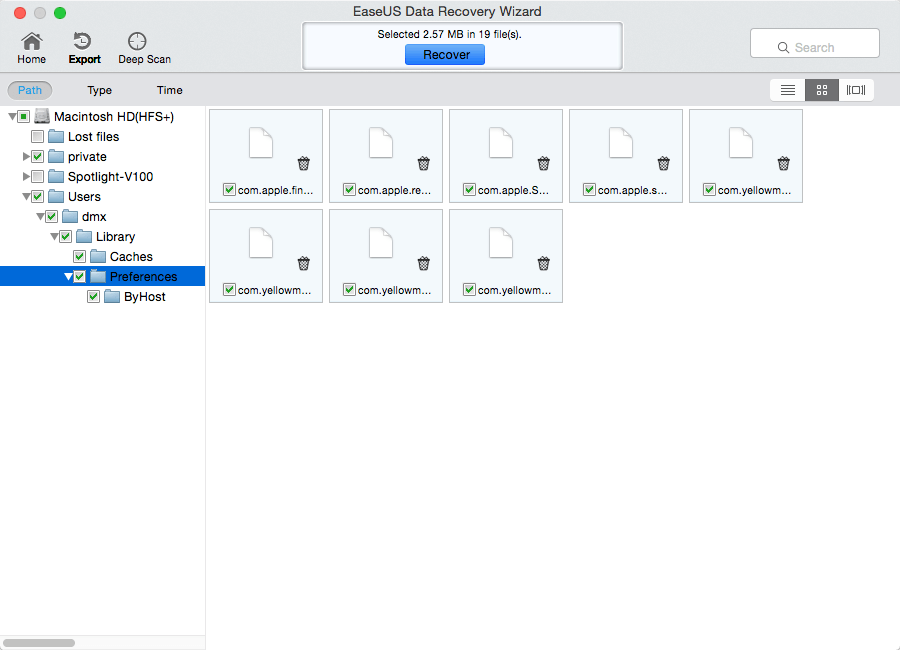
Task: Click trash badge on com.apple.re... file
Action: coord(424,164)
